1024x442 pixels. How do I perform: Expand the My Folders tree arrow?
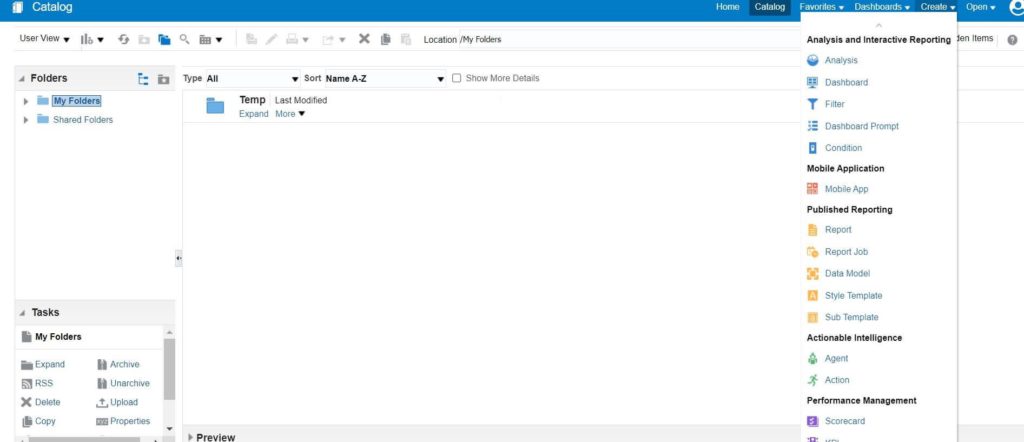[x=26, y=102]
